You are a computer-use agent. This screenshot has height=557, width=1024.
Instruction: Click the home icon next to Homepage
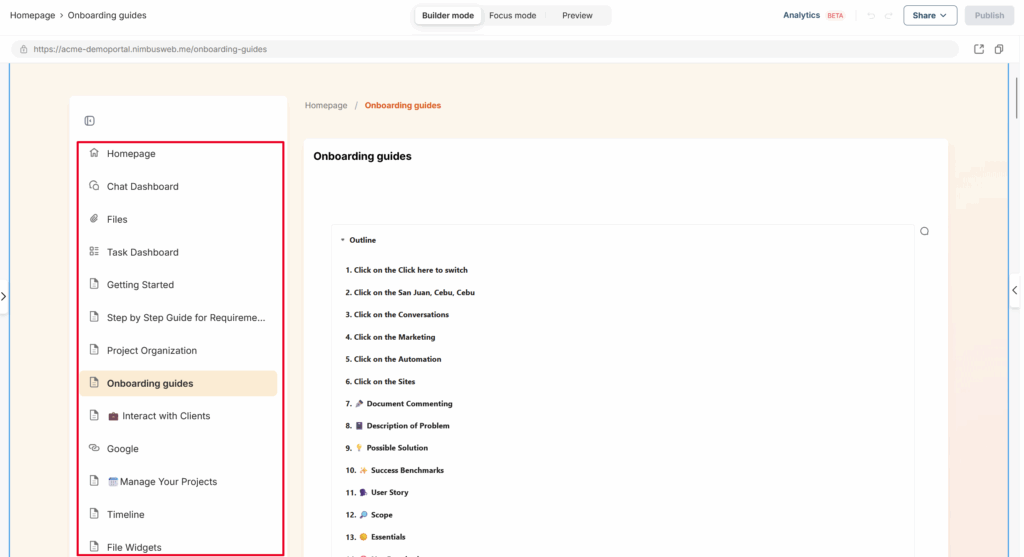pyautogui.click(x=94, y=153)
